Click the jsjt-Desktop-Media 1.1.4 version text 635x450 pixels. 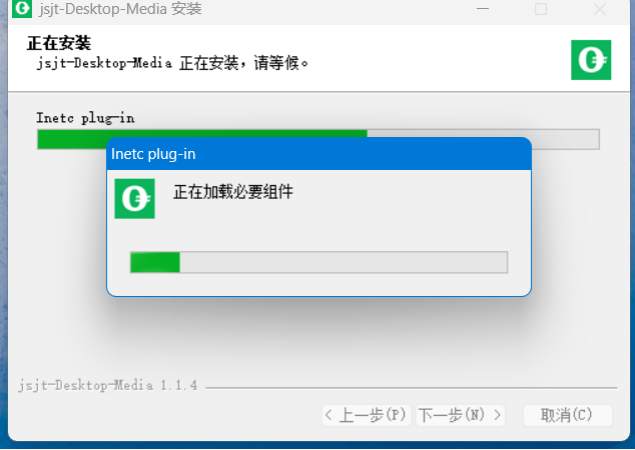click(108, 385)
